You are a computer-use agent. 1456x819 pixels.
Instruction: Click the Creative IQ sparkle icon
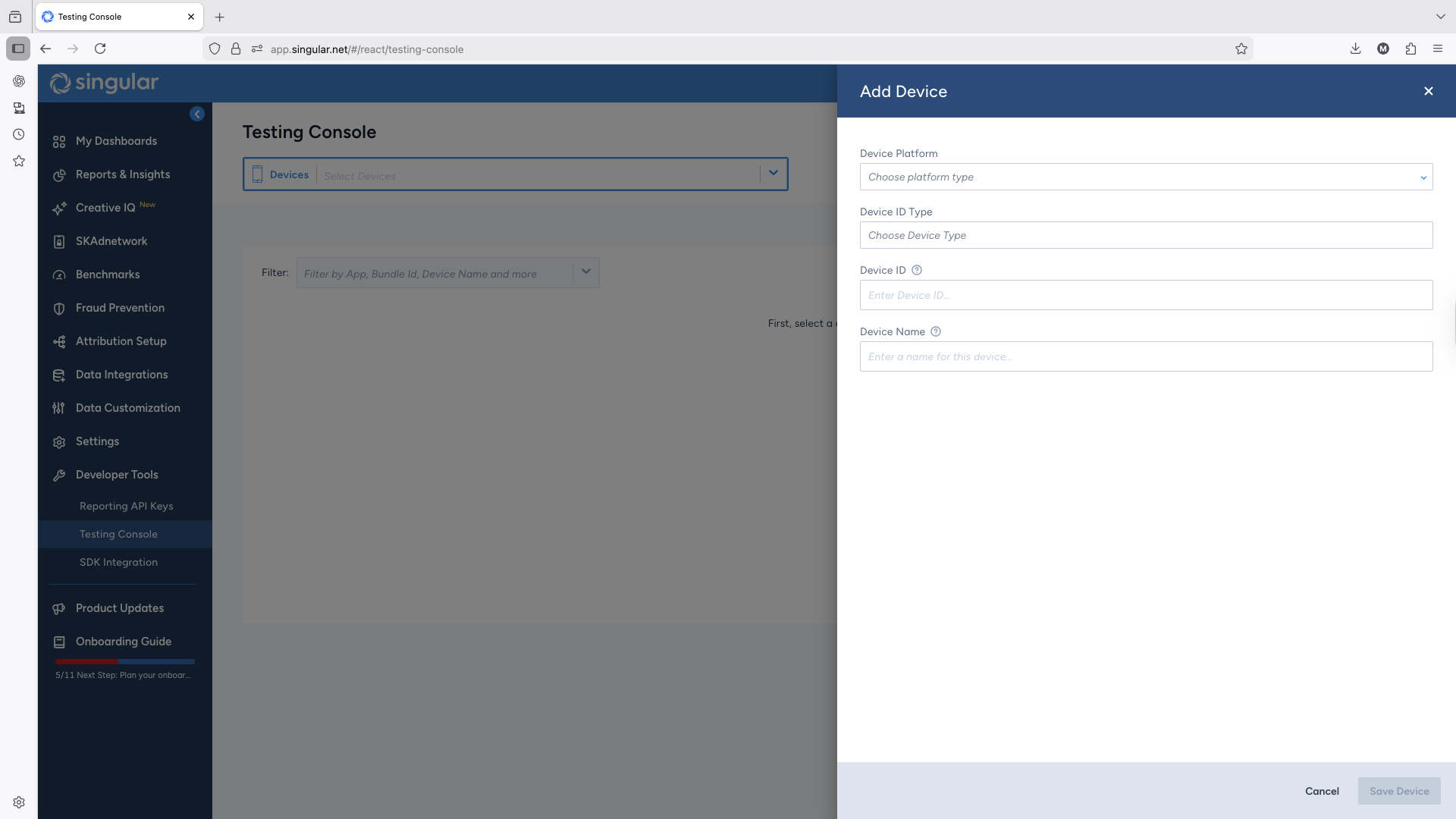pyautogui.click(x=59, y=209)
